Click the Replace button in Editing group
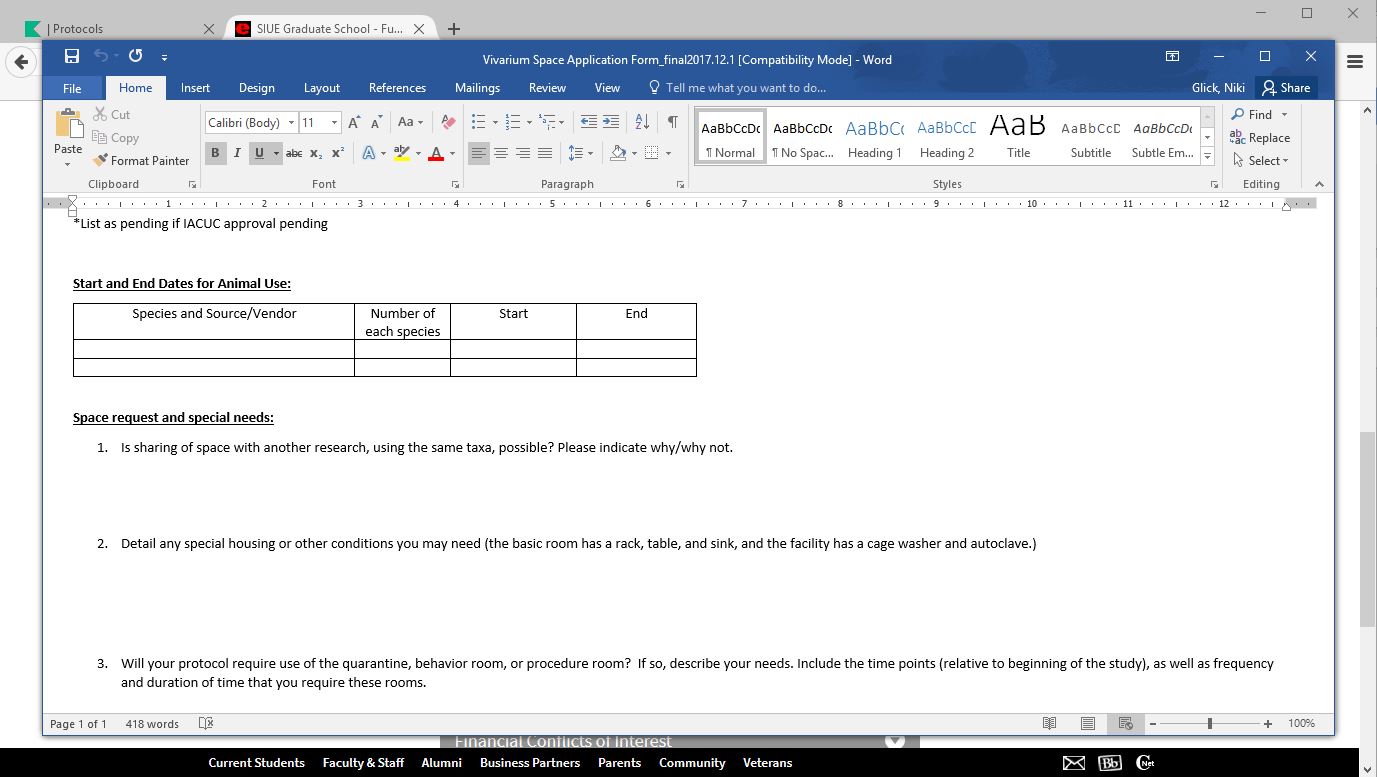The height and width of the screenshot is (777, 1377). click(x=1260, y=138)
